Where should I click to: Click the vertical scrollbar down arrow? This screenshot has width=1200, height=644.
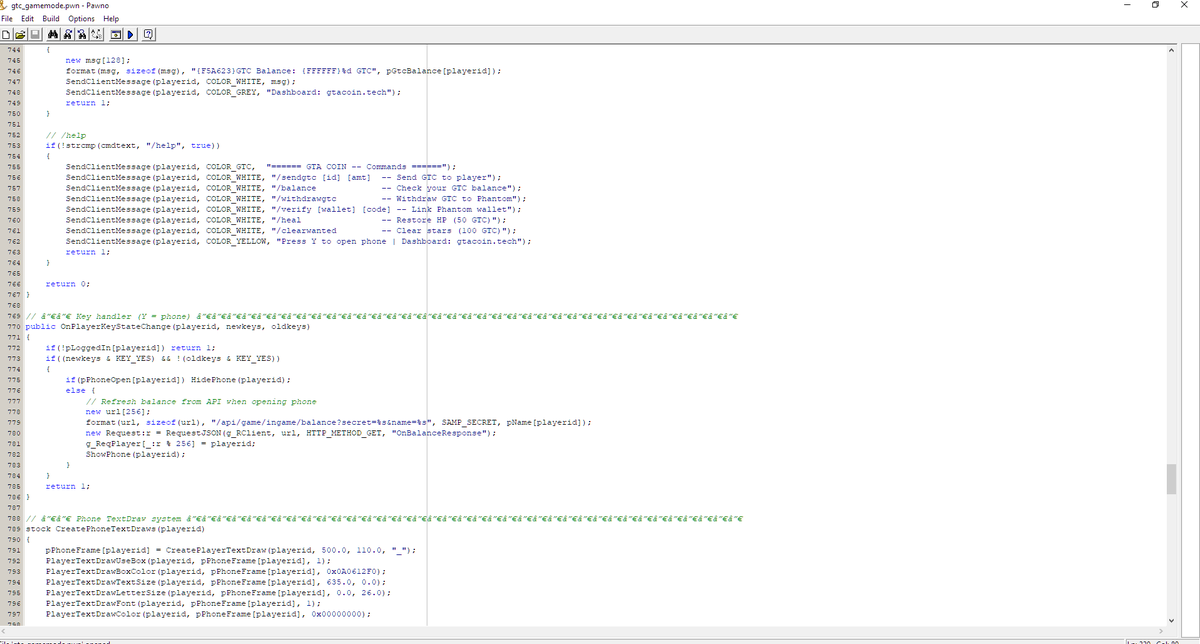click(1172, 620)
